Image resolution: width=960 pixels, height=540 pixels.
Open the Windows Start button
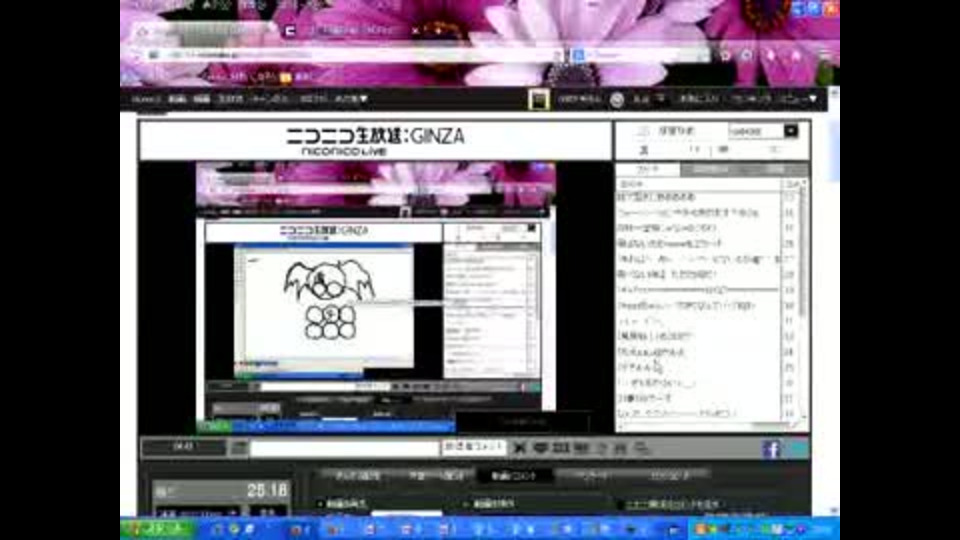tap(157, 530)
